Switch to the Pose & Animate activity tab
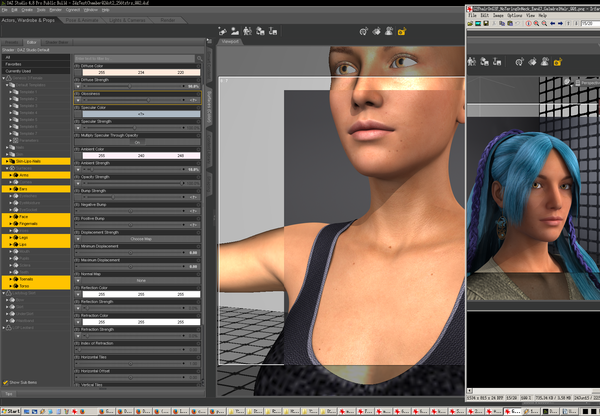This screenshot has height=416, width=600. [x=82, y=20]
